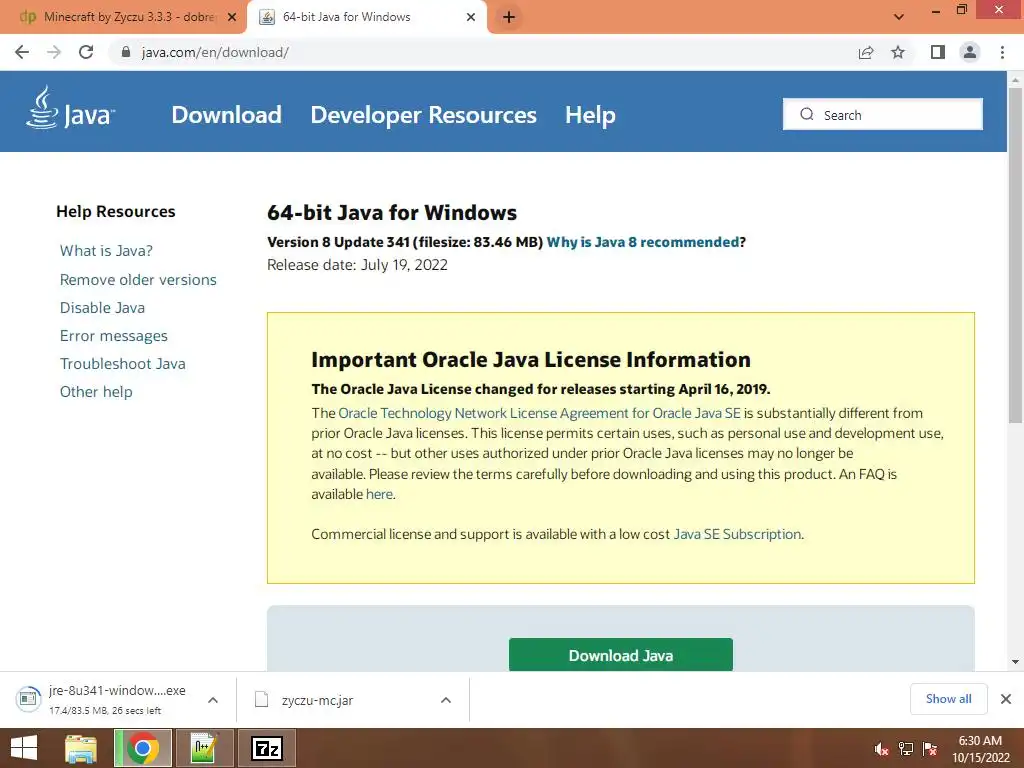
Task: Switch to Minecraft by Zyczu tab
Action: point(123,17)
